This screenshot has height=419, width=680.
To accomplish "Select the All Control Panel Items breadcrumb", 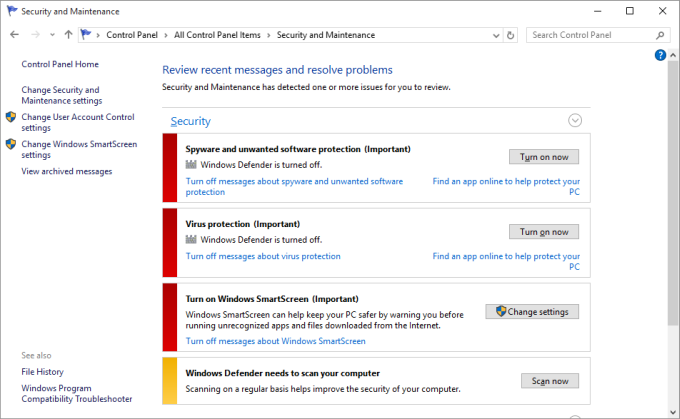I will [x=217, y=35].
